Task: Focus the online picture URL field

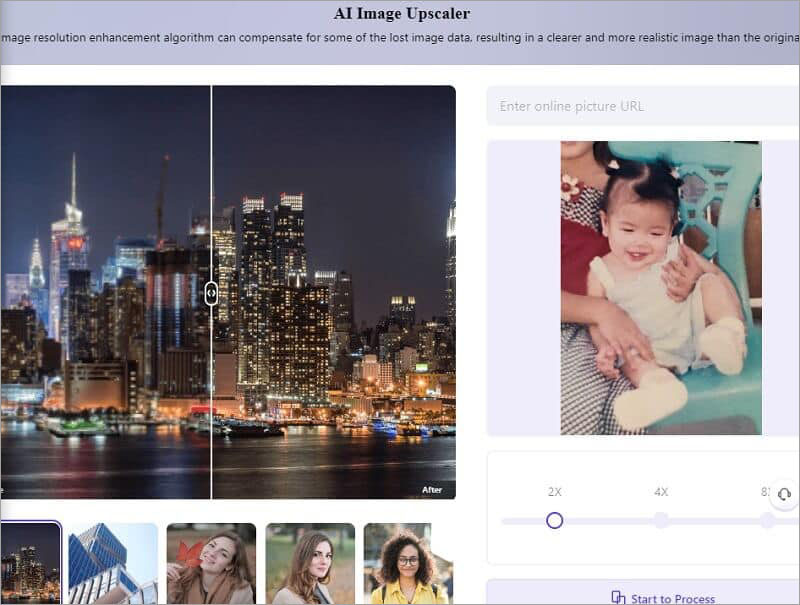Action: 640,106
